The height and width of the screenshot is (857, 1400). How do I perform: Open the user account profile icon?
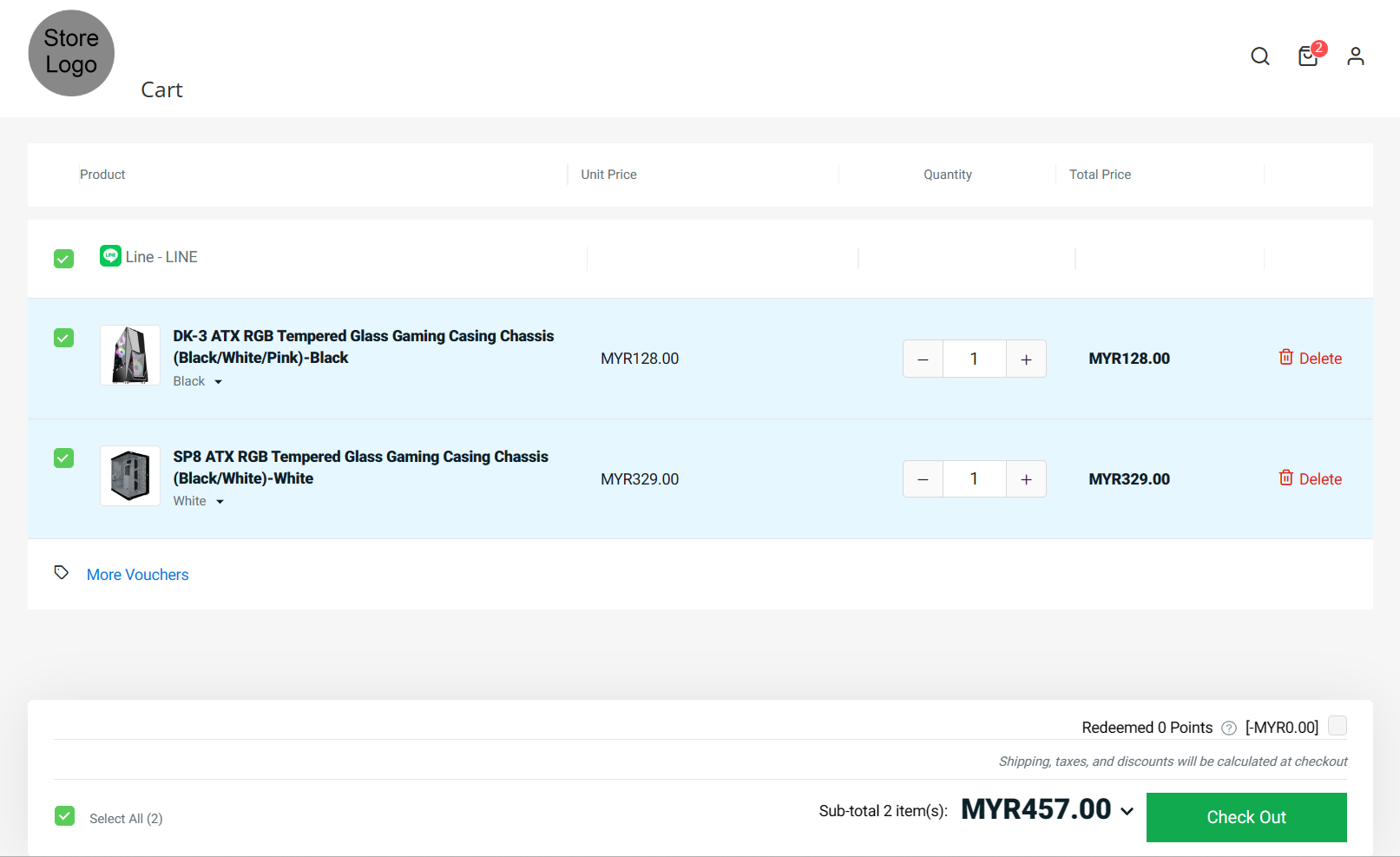(x=1355, y=56)
